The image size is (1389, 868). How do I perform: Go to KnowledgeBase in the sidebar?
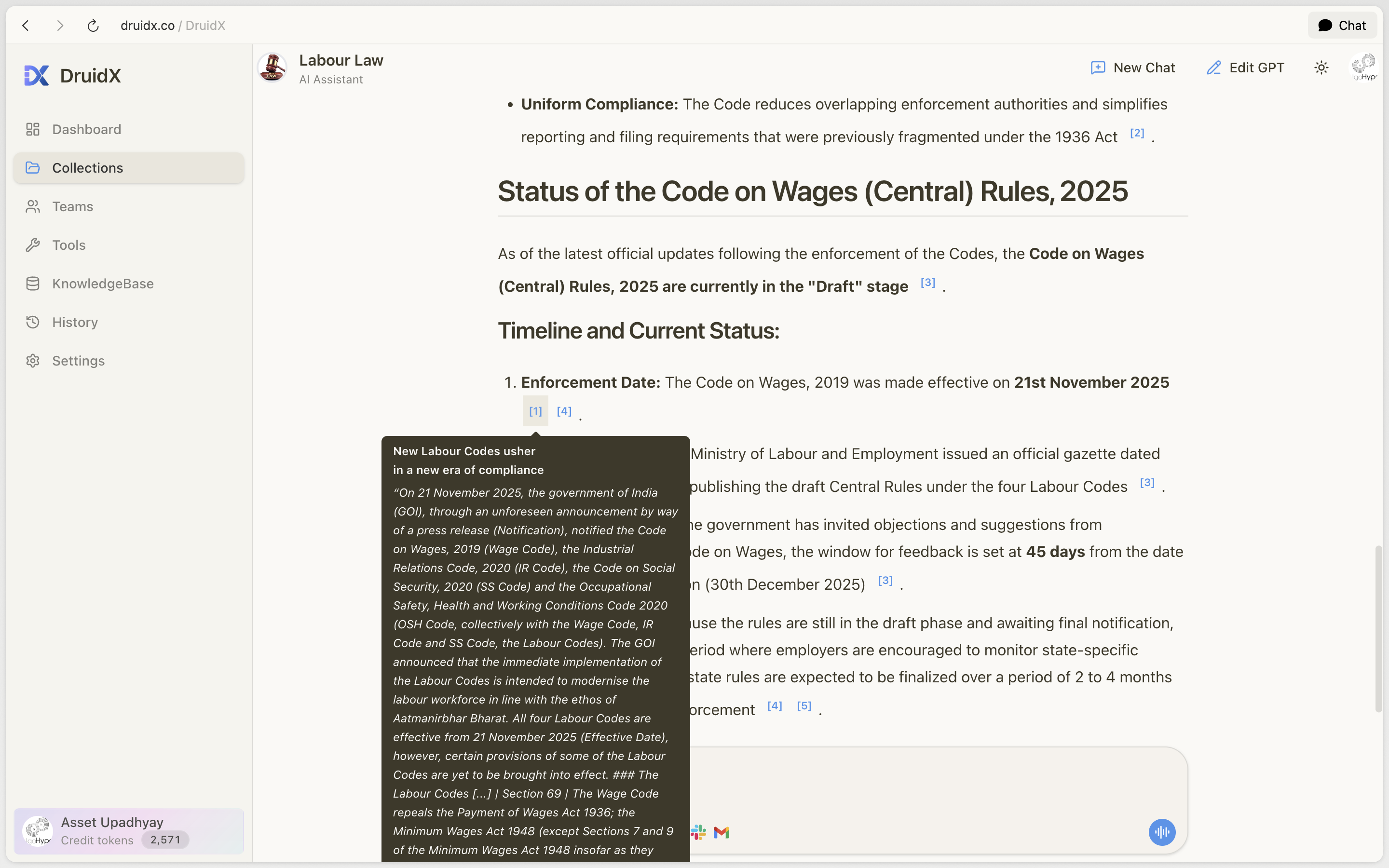click(x=102, y=284)
